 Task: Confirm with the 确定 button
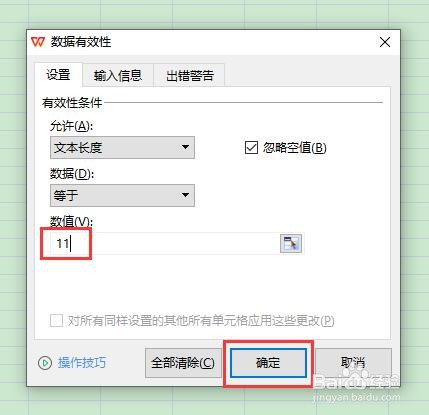pos(268,363)
